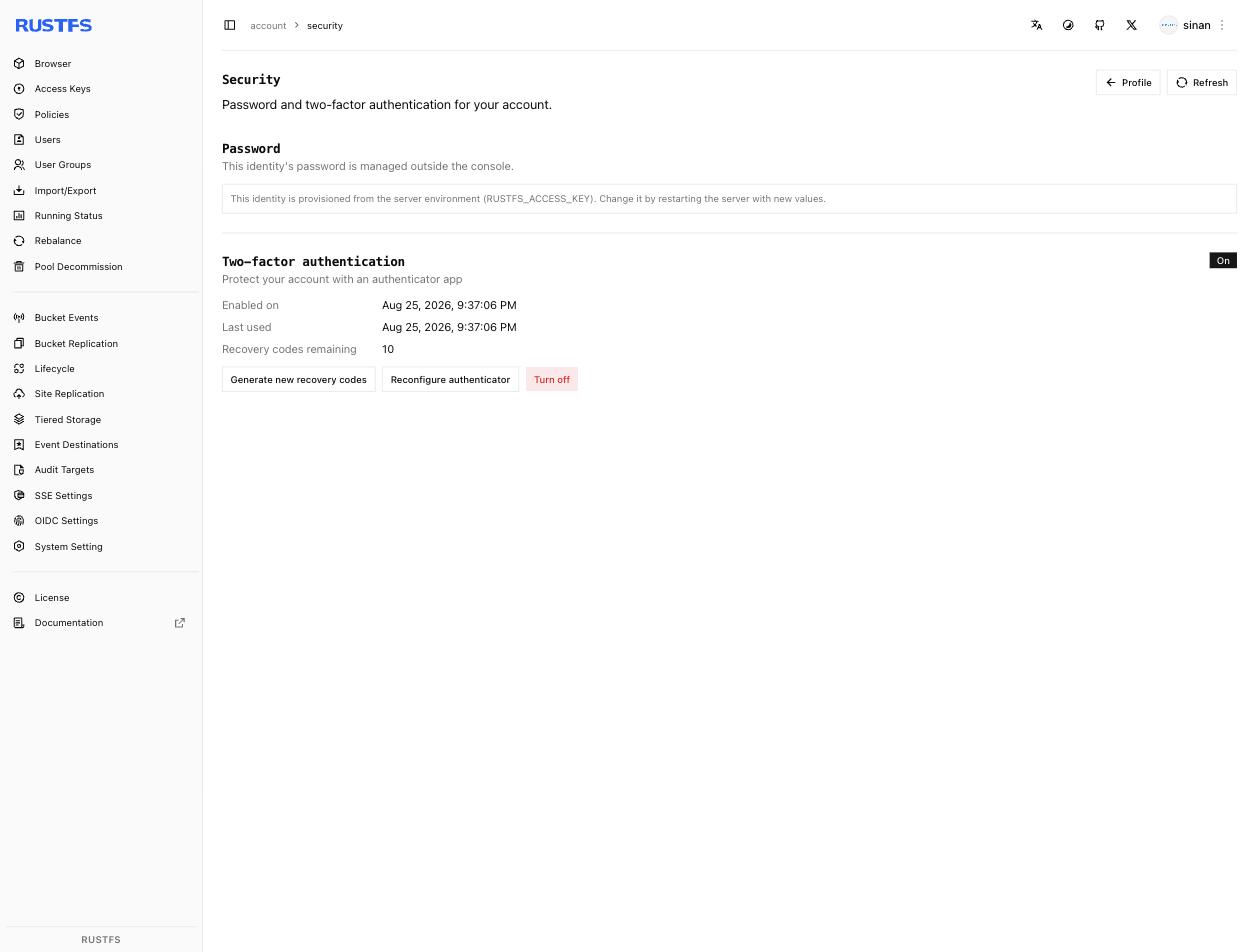
Task: Click the Password section heading
Action: [x=251, y=148]
